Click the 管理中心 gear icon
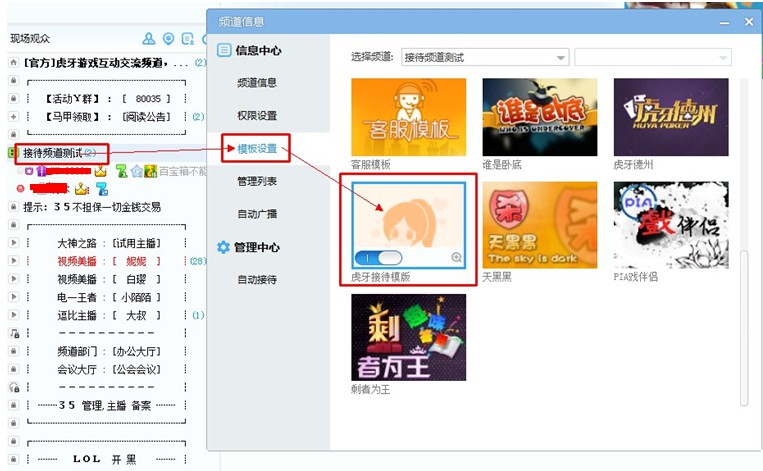This screenshot has height=471, width=763. 224,247
